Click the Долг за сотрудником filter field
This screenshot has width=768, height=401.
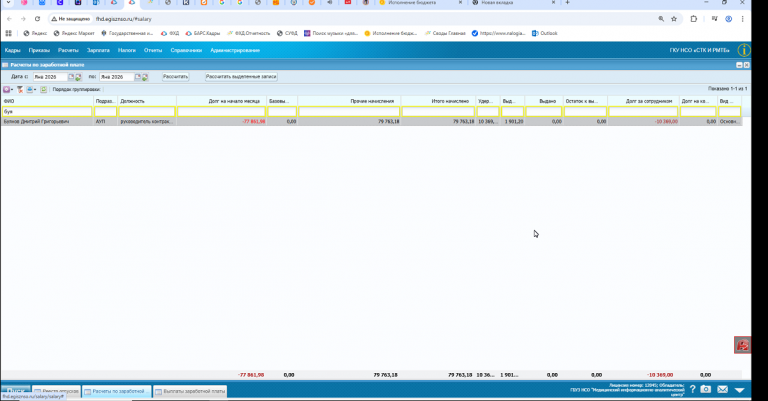tap(643, 112)
